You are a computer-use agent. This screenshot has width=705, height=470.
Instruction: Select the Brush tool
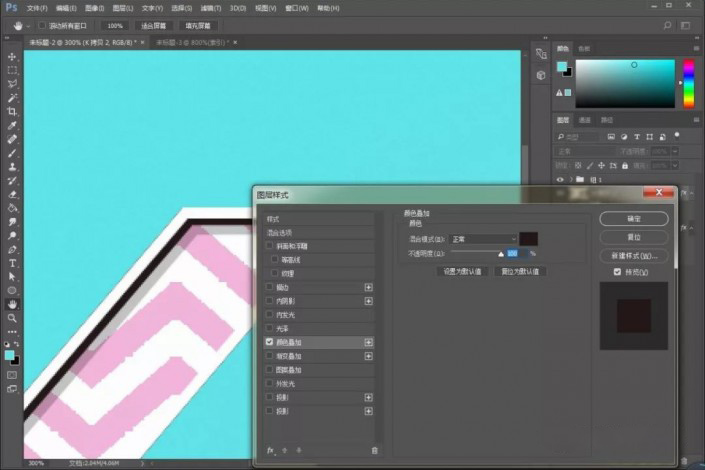[12, 153]
